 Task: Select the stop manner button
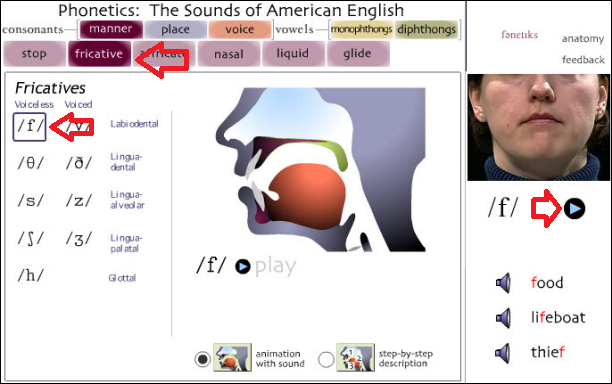pyautogui.click(x=34, y=53)
